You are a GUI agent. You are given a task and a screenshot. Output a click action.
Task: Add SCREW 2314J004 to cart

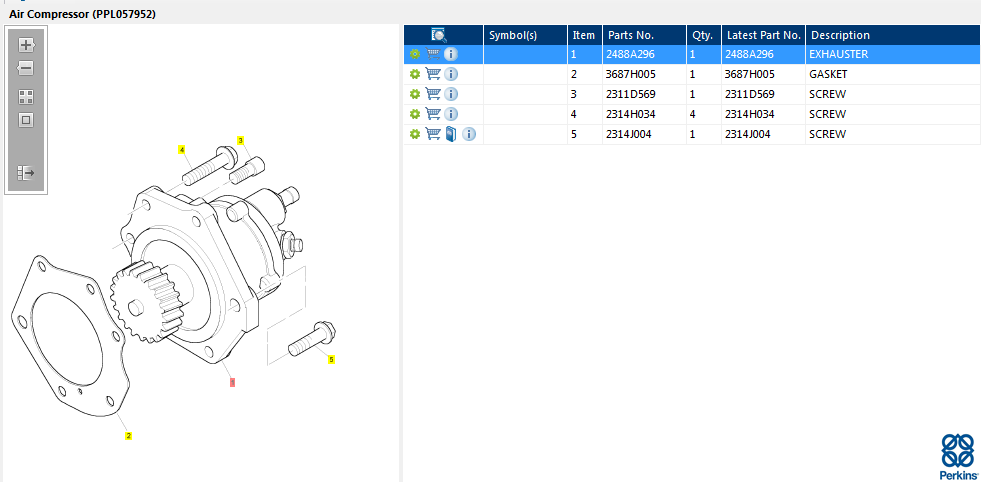(x=433, y=134)
